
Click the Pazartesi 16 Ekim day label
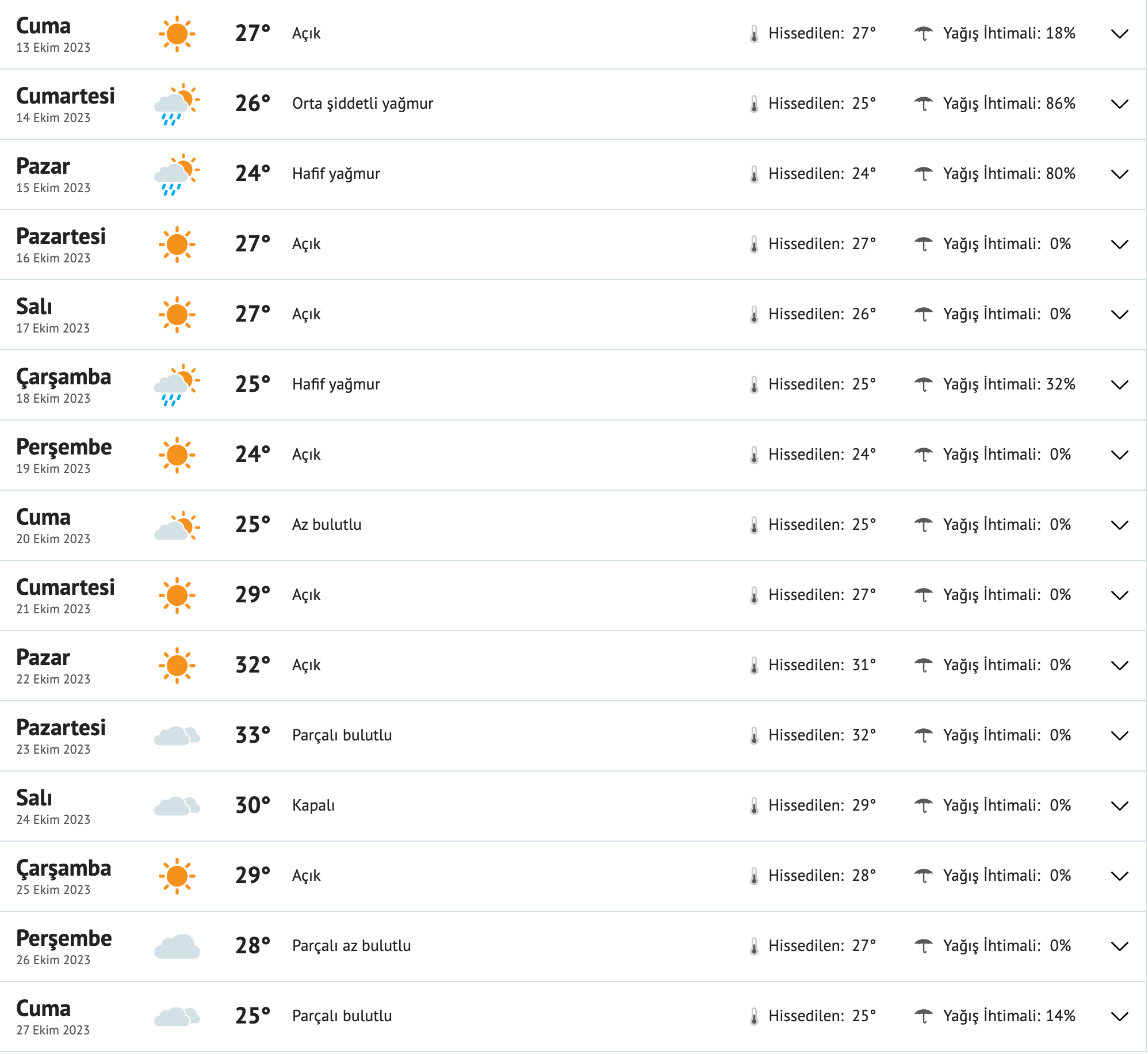62,236
